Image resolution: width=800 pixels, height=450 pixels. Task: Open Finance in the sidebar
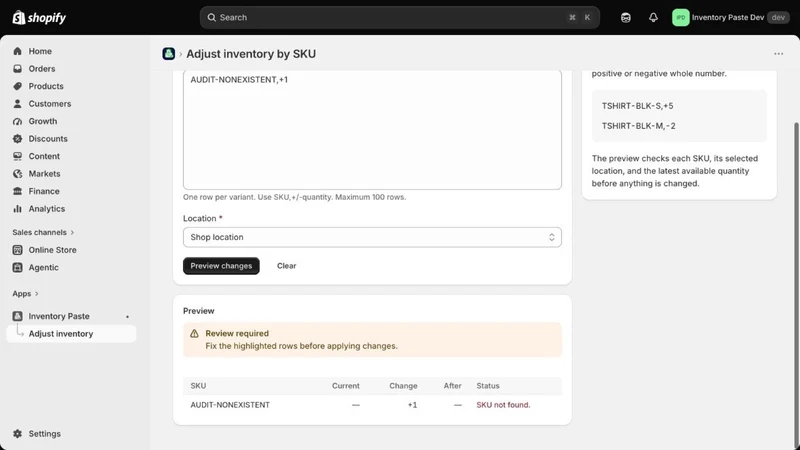pyautogui.click(x=44, y=191)
